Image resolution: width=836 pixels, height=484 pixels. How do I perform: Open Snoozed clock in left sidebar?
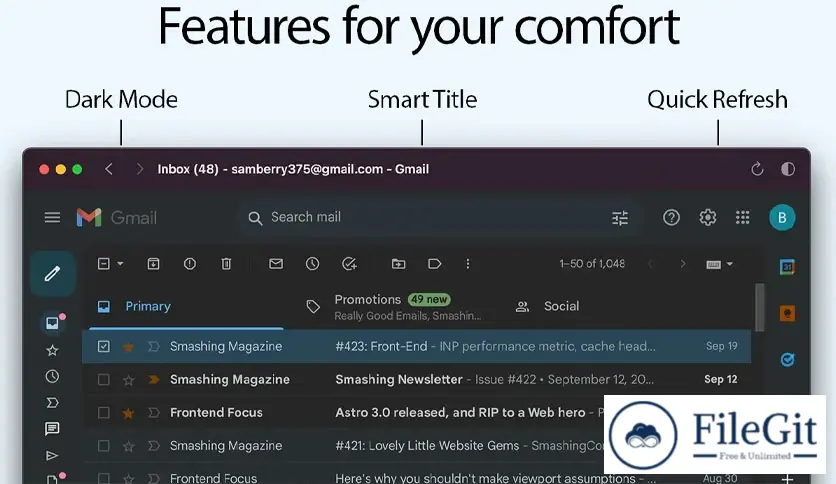click(52, 376)
